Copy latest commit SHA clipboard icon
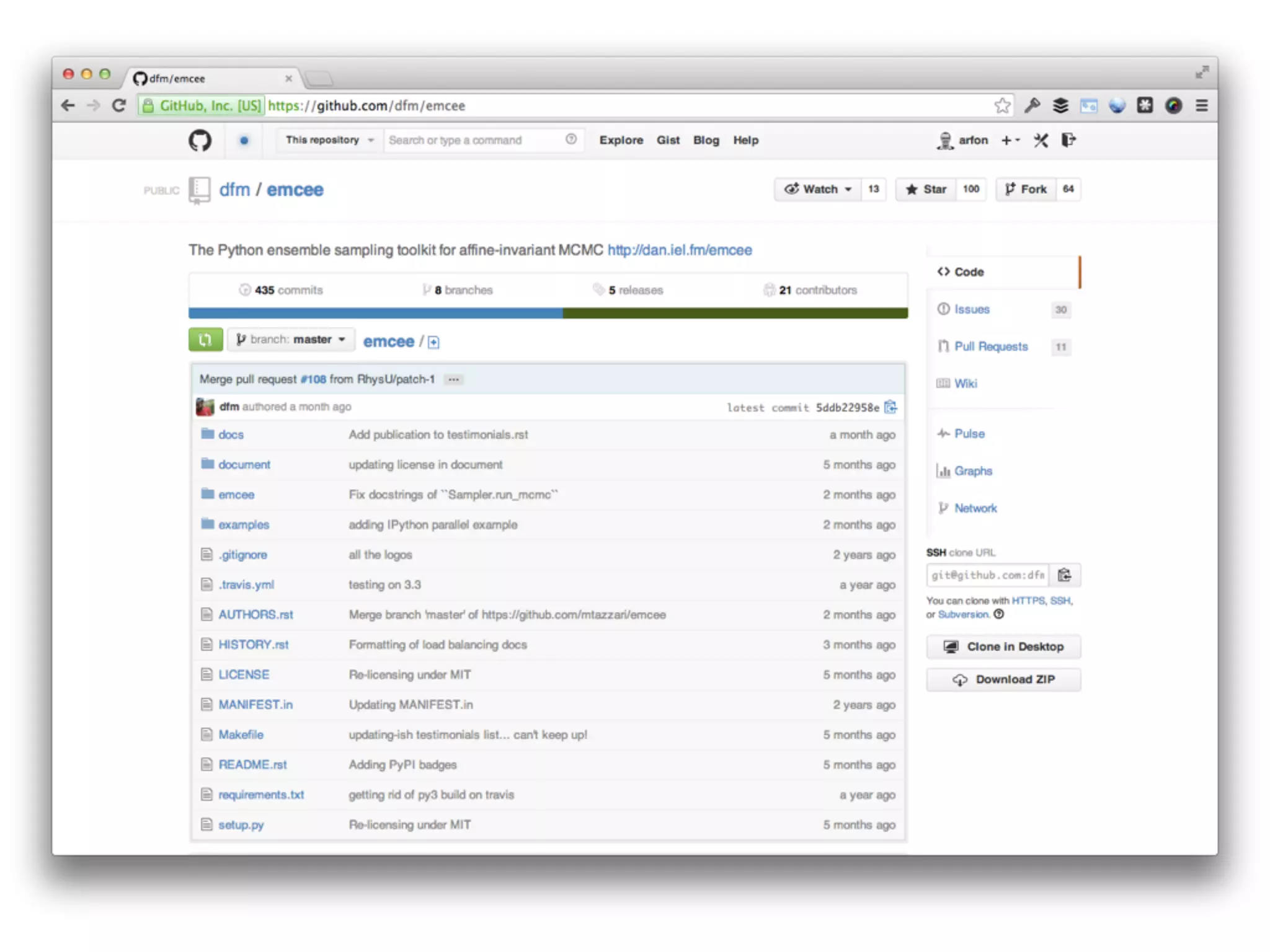Viewport: 1270px width, 952px height. pyautogui.click(x=890, y=407)
